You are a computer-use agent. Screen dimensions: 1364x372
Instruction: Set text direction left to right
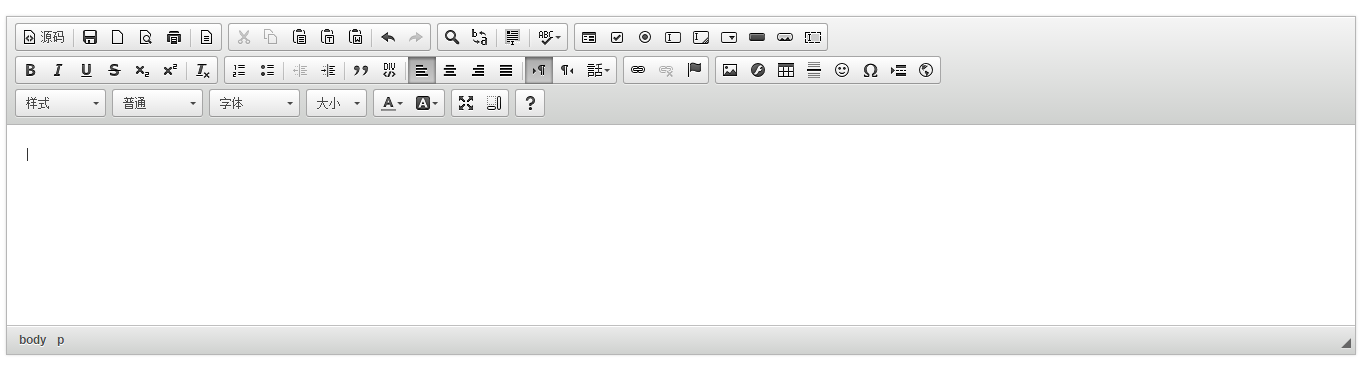(x=539, y=70)
